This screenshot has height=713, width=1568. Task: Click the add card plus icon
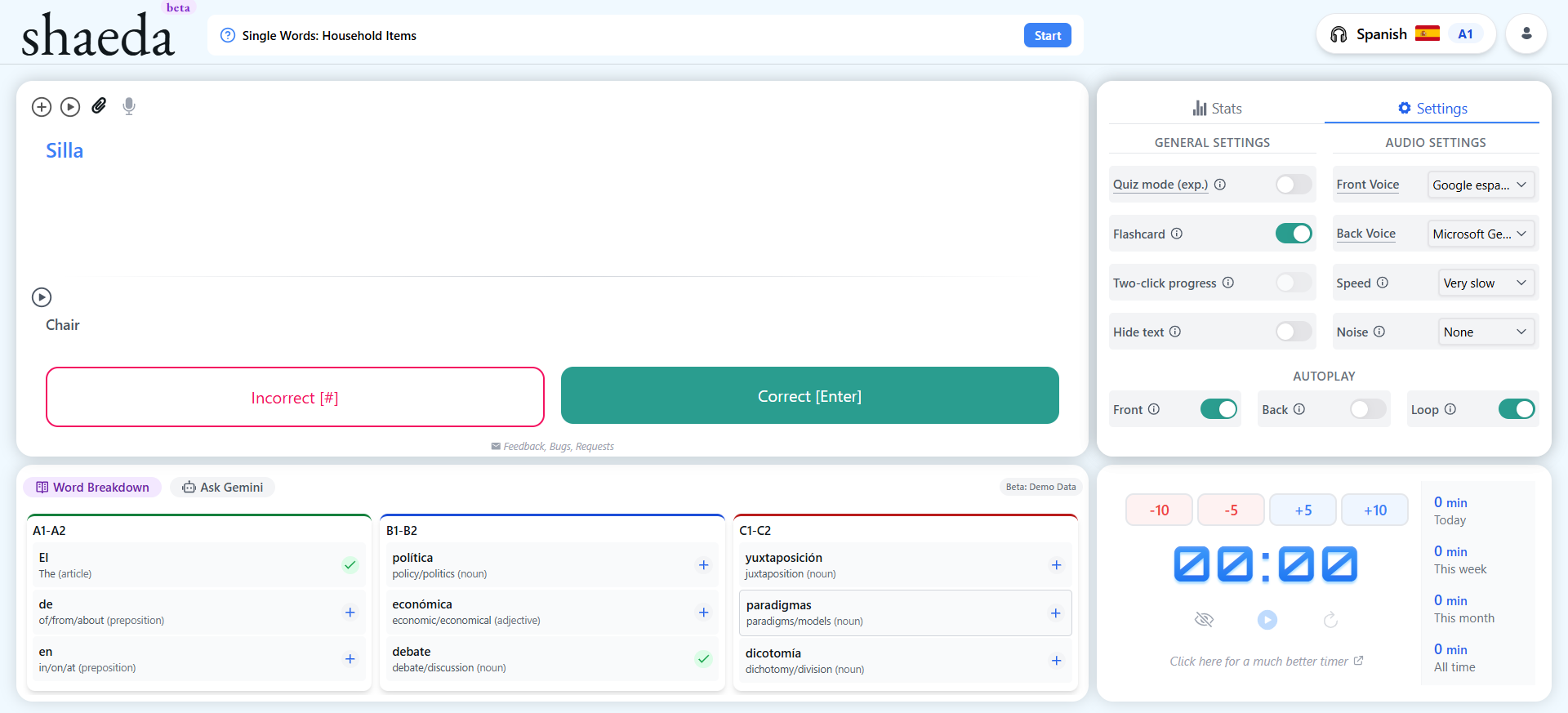point(42,107)
